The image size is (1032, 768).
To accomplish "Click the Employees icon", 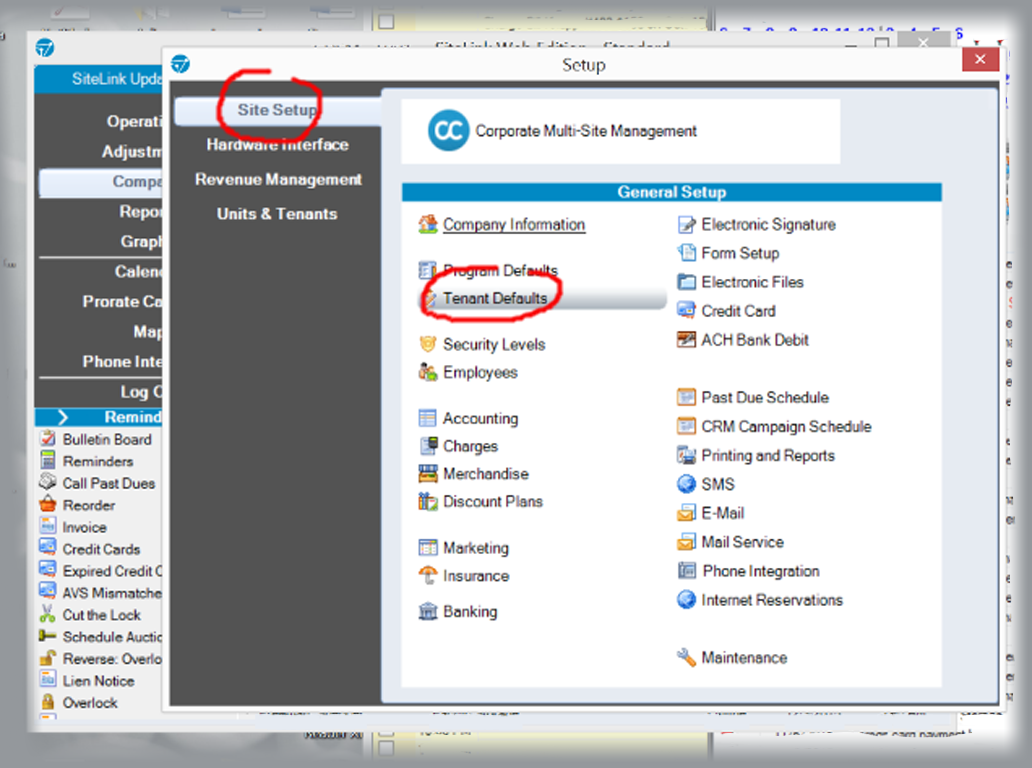I will tap(428, 373).
